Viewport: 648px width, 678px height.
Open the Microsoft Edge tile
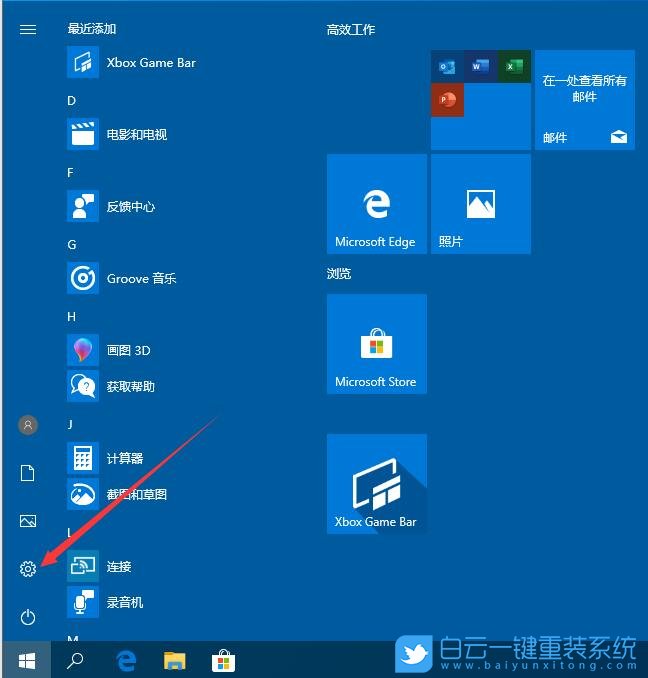tap(377, 204)
